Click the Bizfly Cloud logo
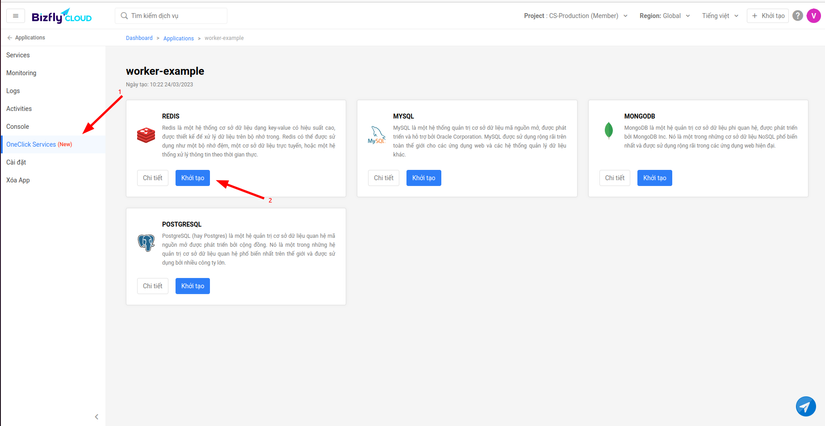 pyautogui.click(x=62, y=16)
